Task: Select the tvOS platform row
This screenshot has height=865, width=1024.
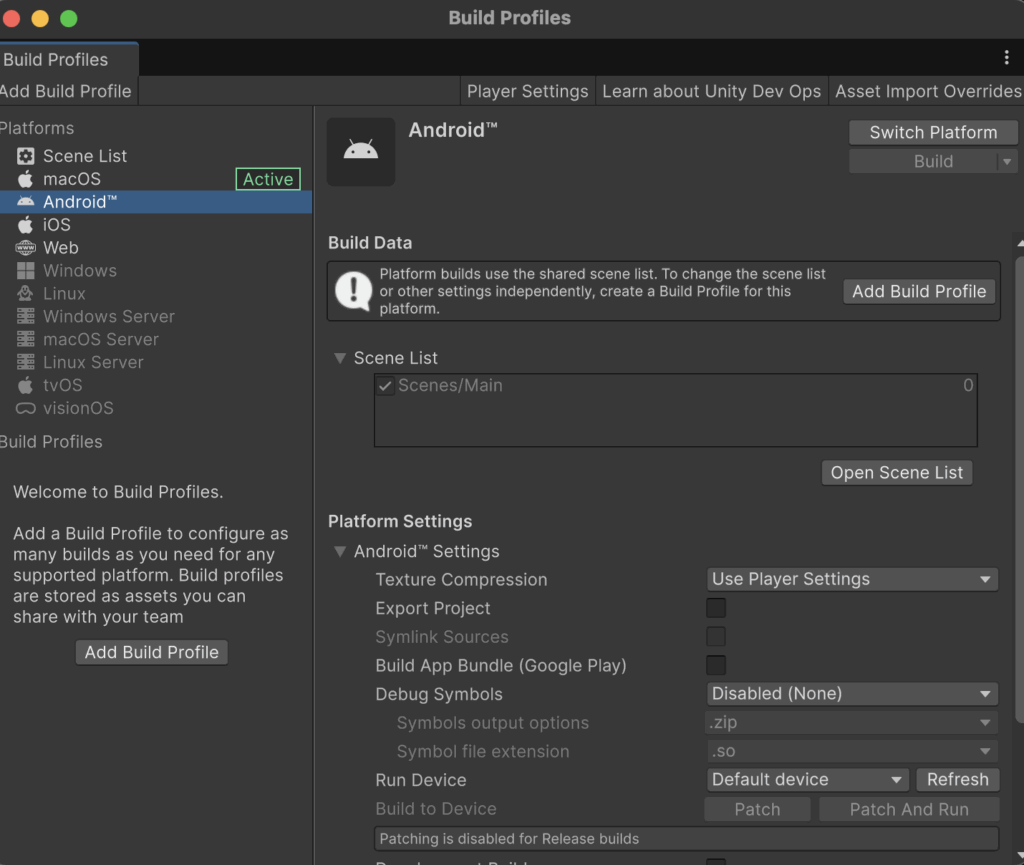Action: (x=155, y=385)
